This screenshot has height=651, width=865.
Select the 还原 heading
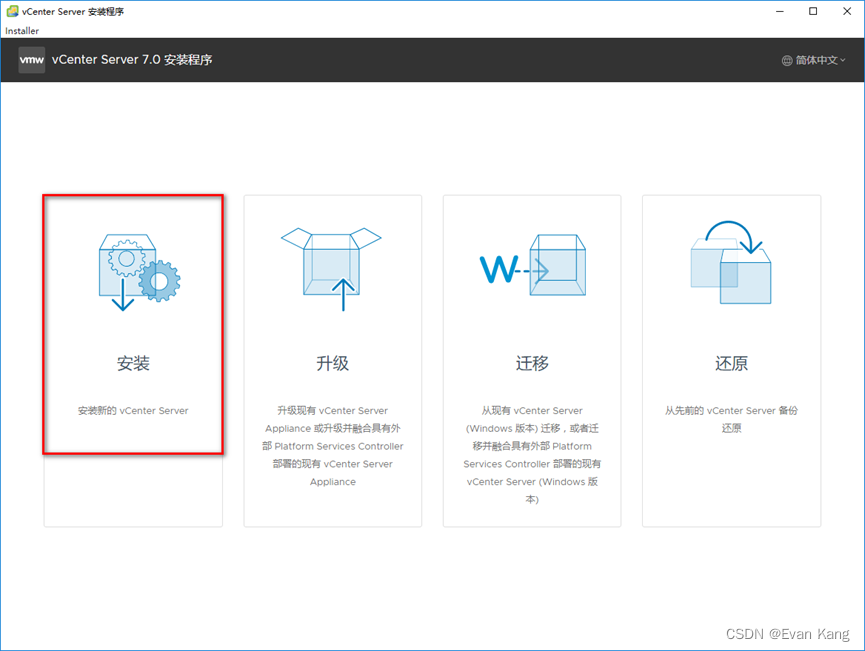(731, 363)
